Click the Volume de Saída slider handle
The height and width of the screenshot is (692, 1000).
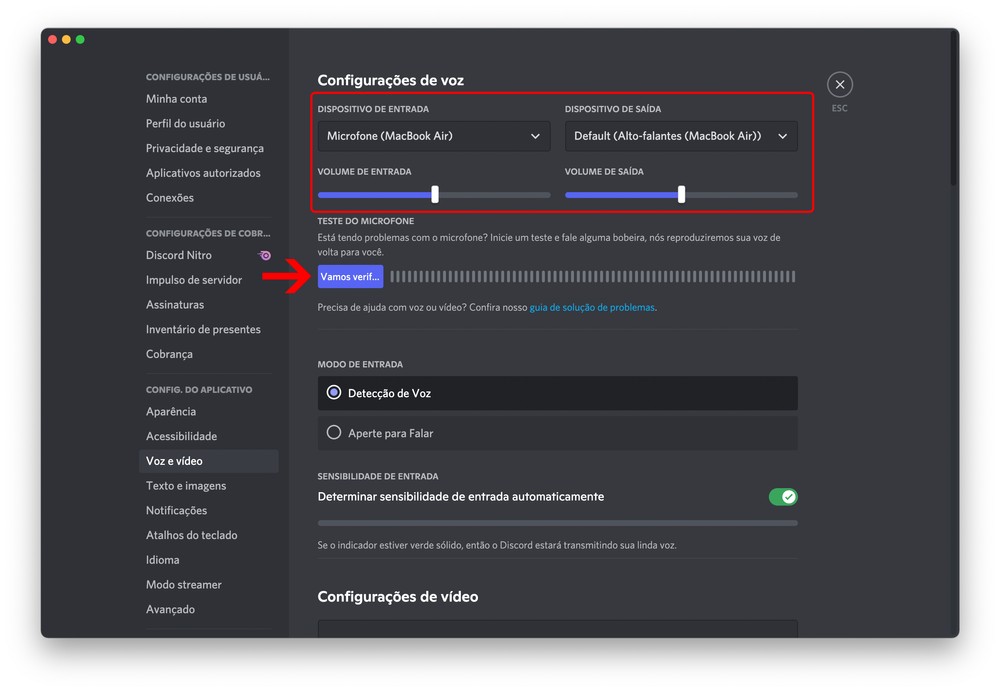(x=682, y=195)
